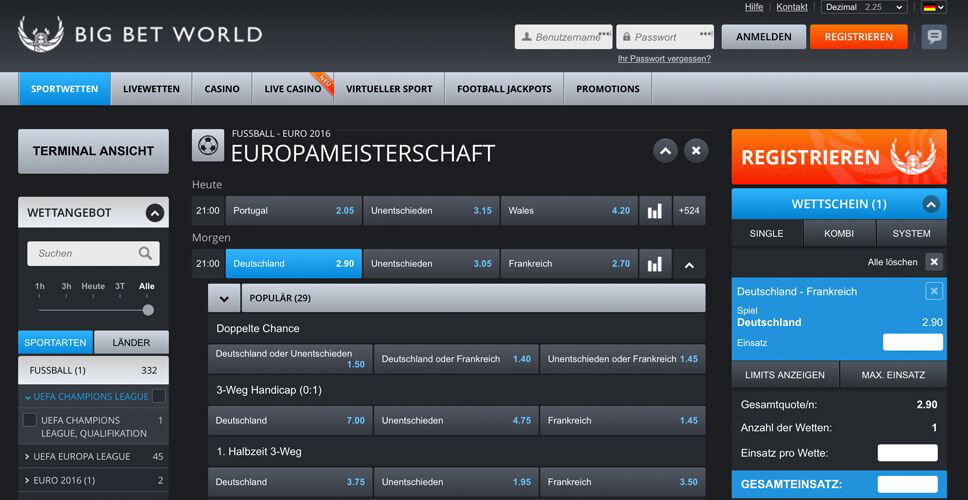Focus the Gesamteinsatz input field

(908, 485)
